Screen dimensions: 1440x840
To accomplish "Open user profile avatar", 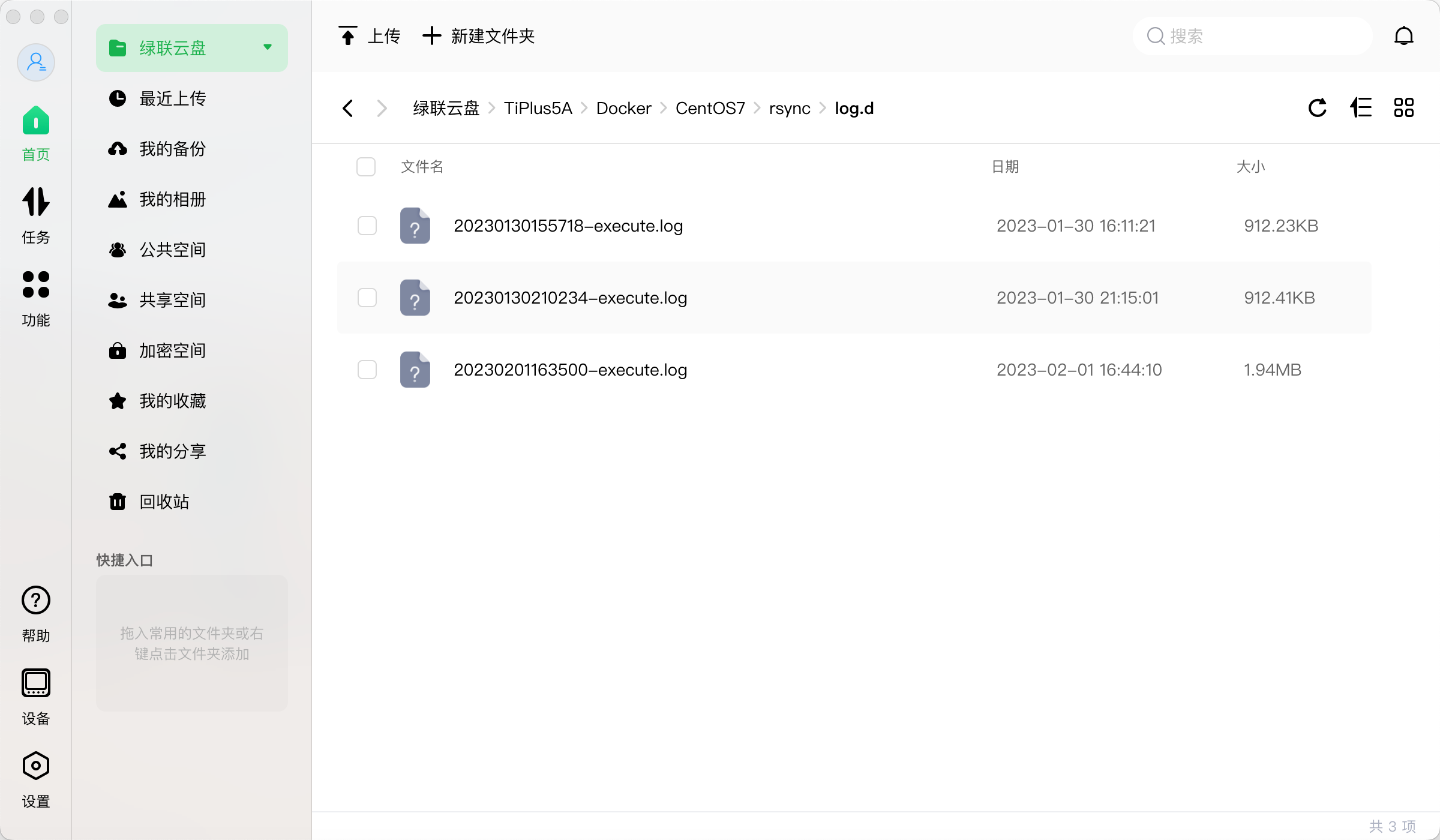I will (36, 62).
